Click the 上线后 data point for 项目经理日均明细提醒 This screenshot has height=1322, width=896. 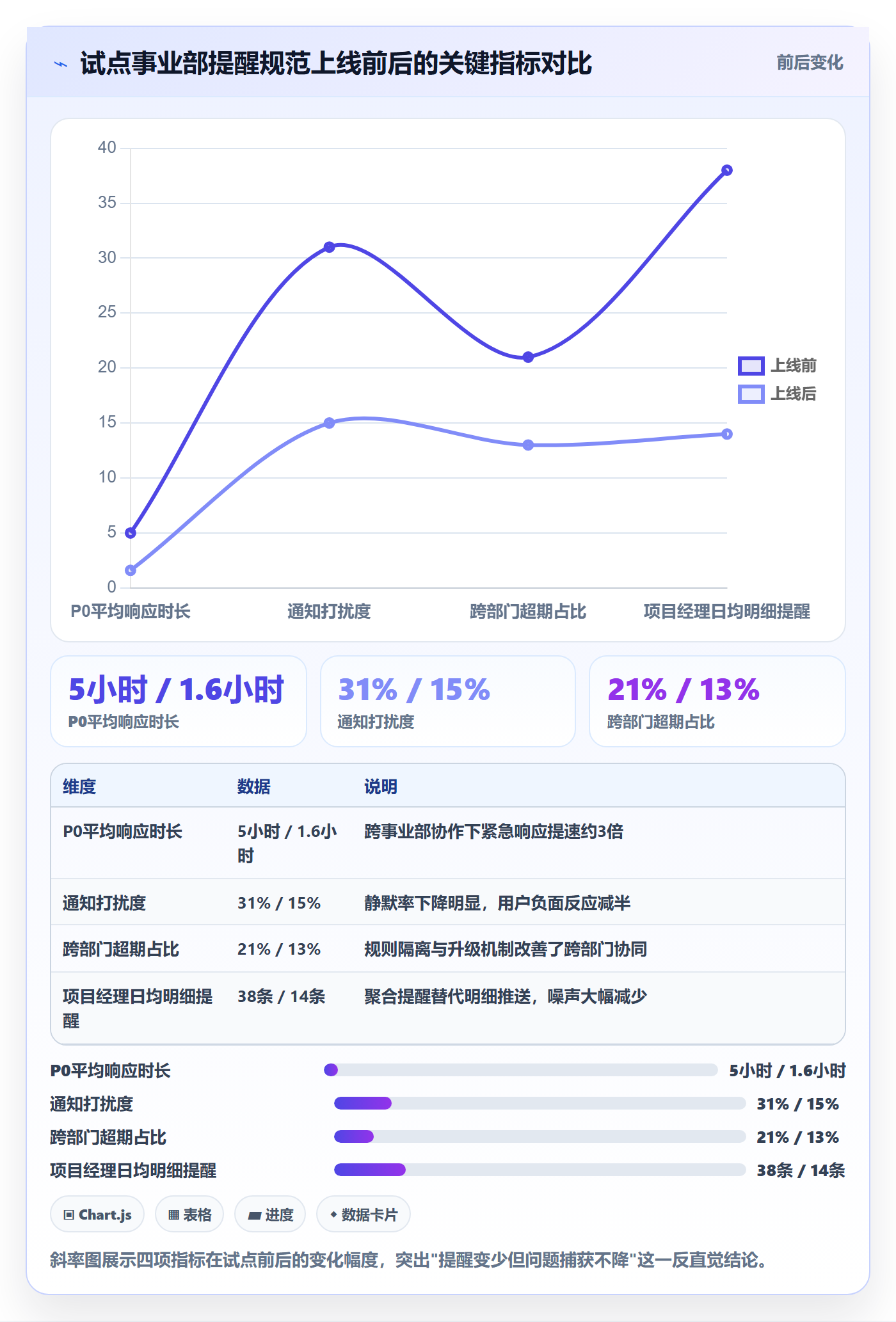click(727, 434)
